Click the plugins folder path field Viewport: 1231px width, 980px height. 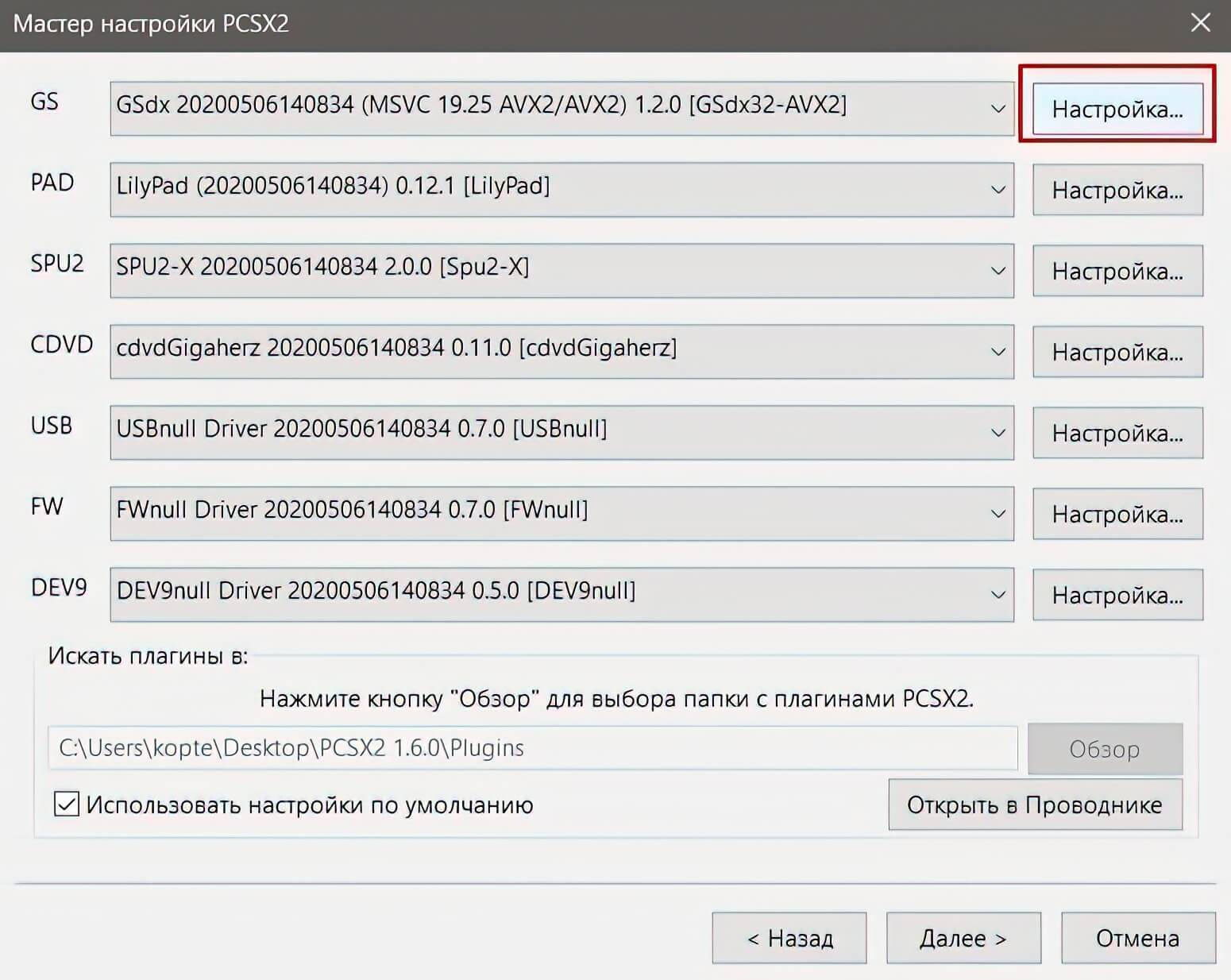(x=532, y=748)
